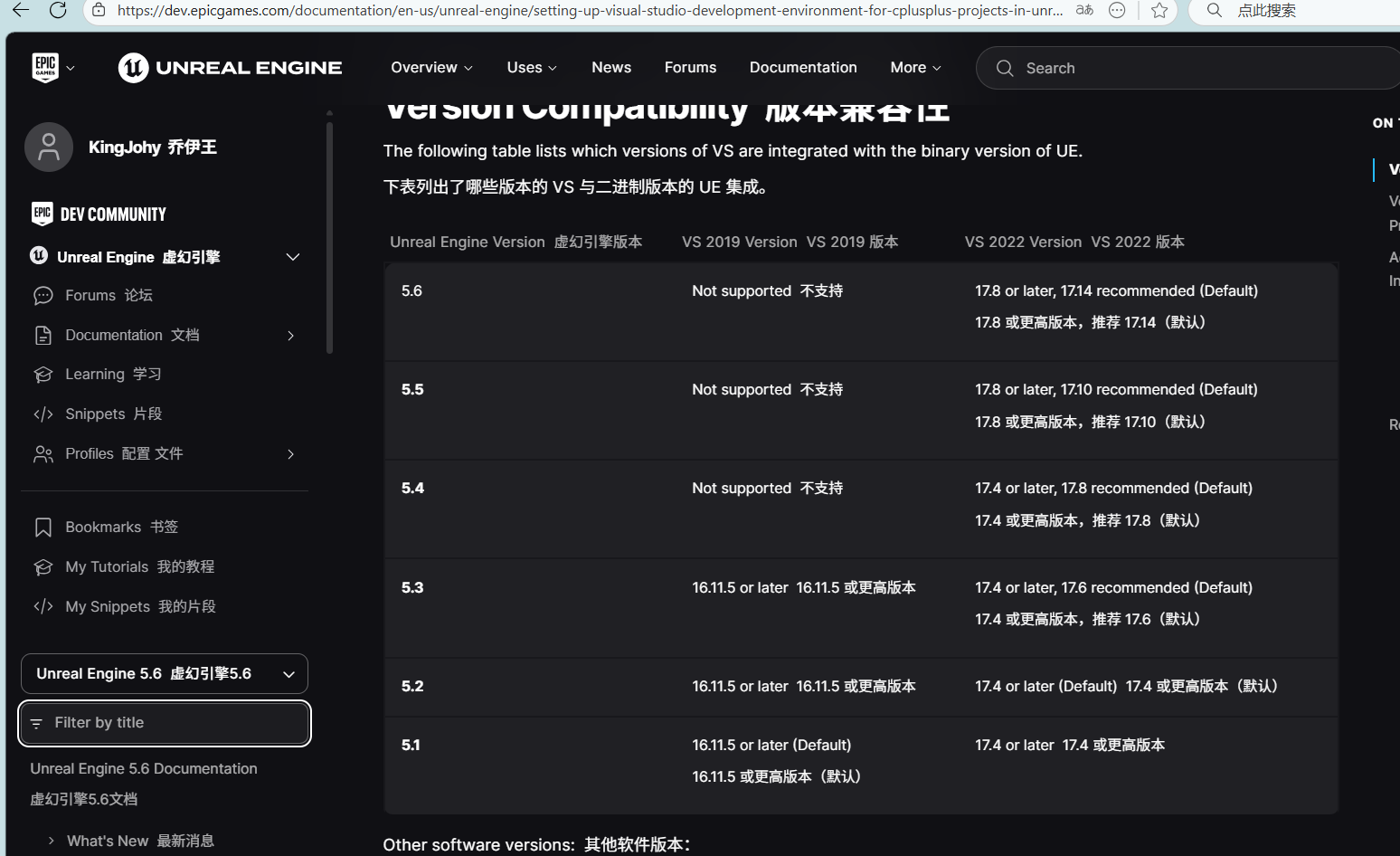The width and height of the screenshot is (1400, 856).
Task: Click the Filter by title input
Action: point(165,723)
